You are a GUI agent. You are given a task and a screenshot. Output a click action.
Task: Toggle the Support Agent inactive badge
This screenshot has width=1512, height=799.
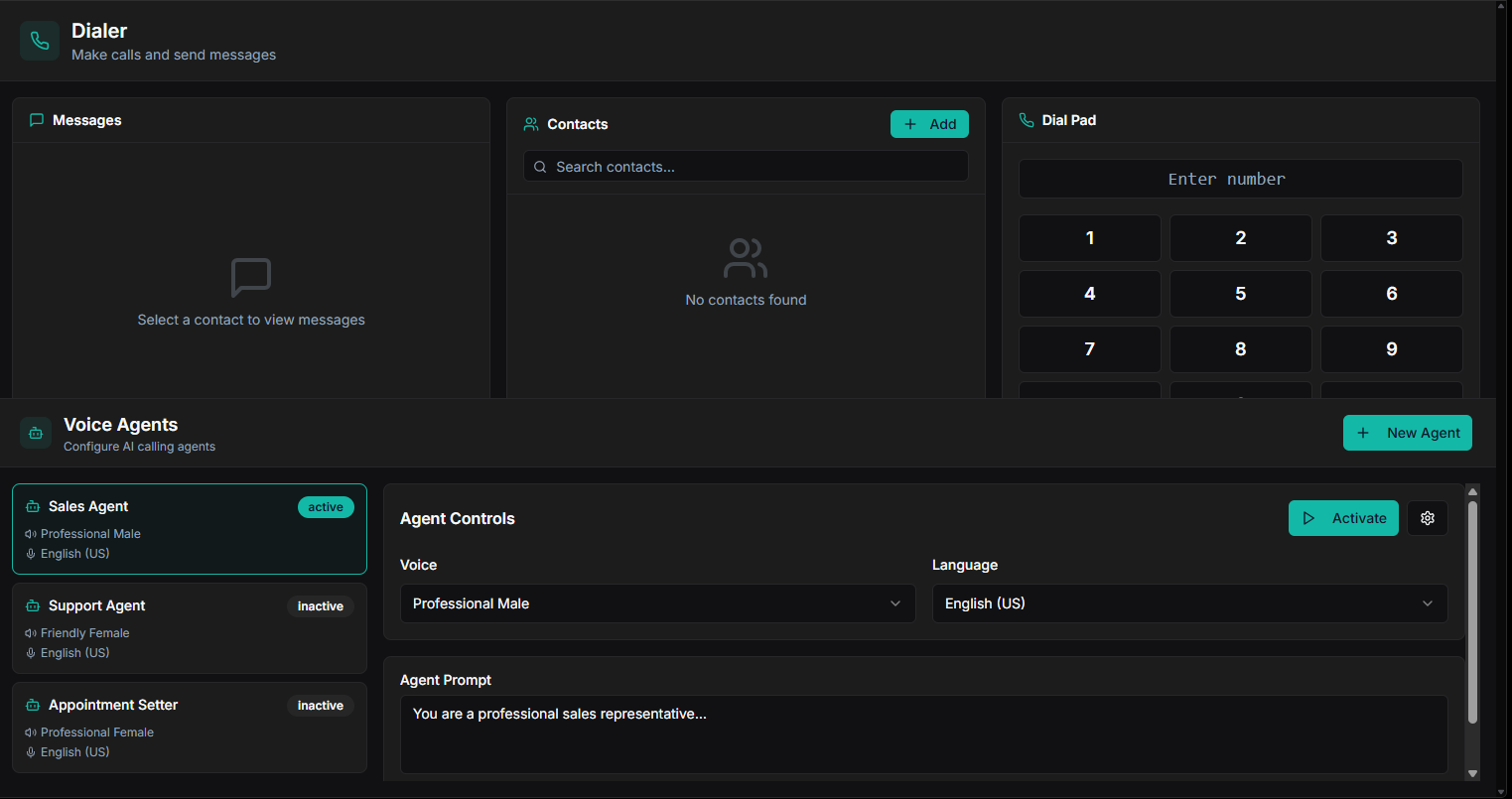coord(321,606)
